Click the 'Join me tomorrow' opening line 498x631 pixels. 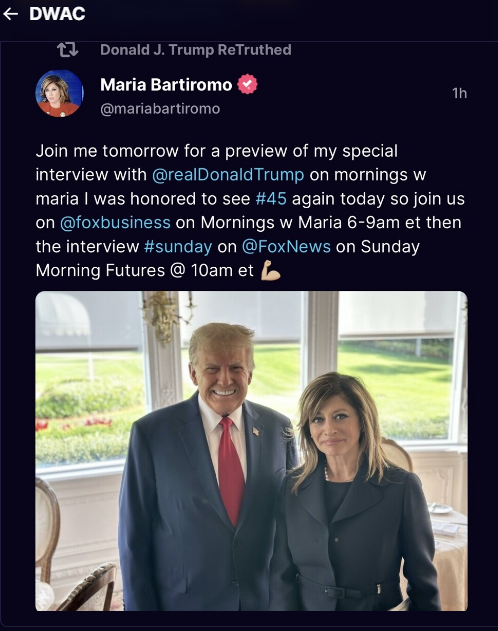click(x=107, y=151)
